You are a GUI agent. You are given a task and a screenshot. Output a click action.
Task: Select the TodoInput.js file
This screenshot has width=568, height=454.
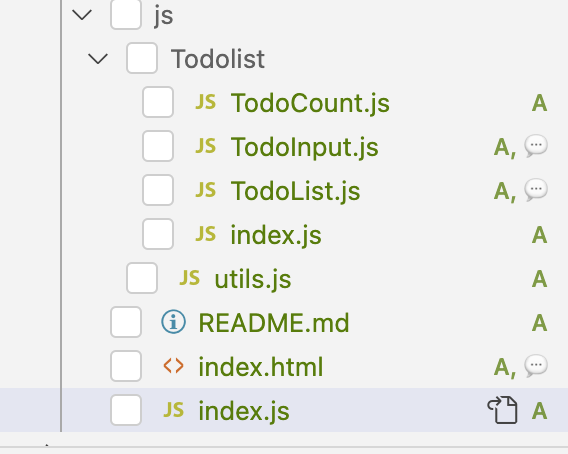click(305, 147)
